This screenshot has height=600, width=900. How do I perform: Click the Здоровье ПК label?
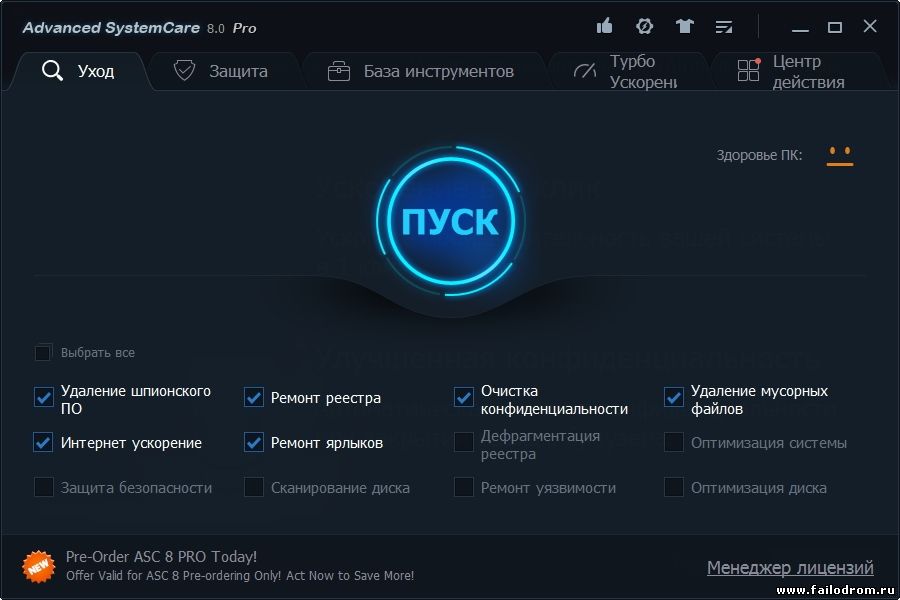[x=759, y=155]
